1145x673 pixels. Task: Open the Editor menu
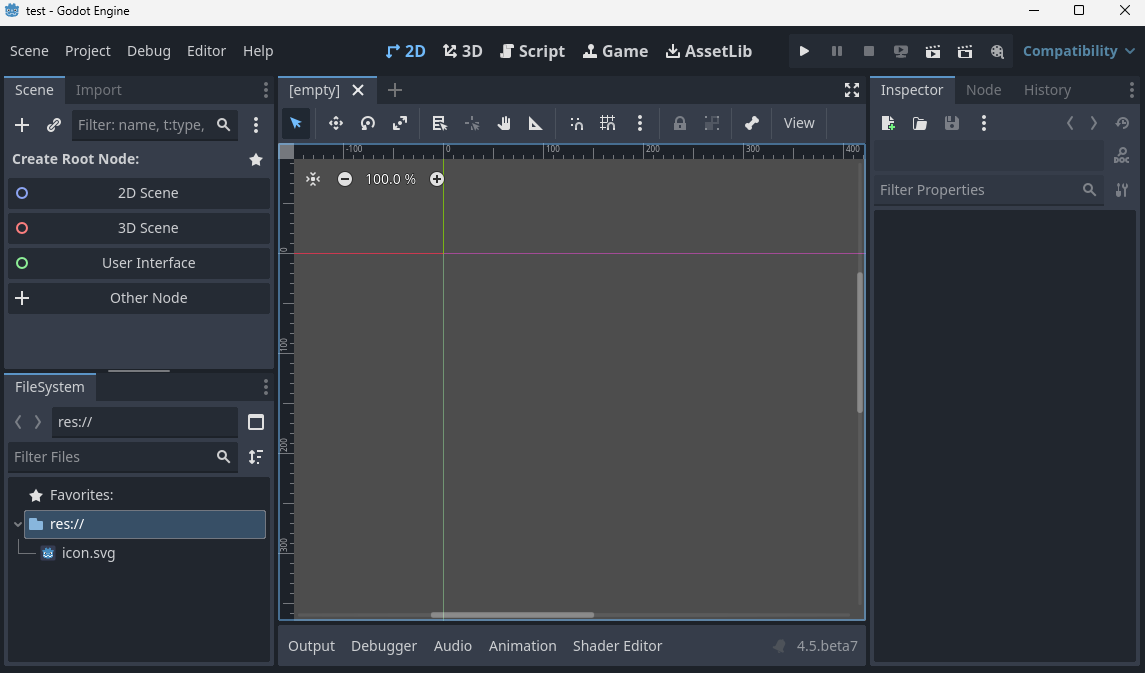pos(206,51)
